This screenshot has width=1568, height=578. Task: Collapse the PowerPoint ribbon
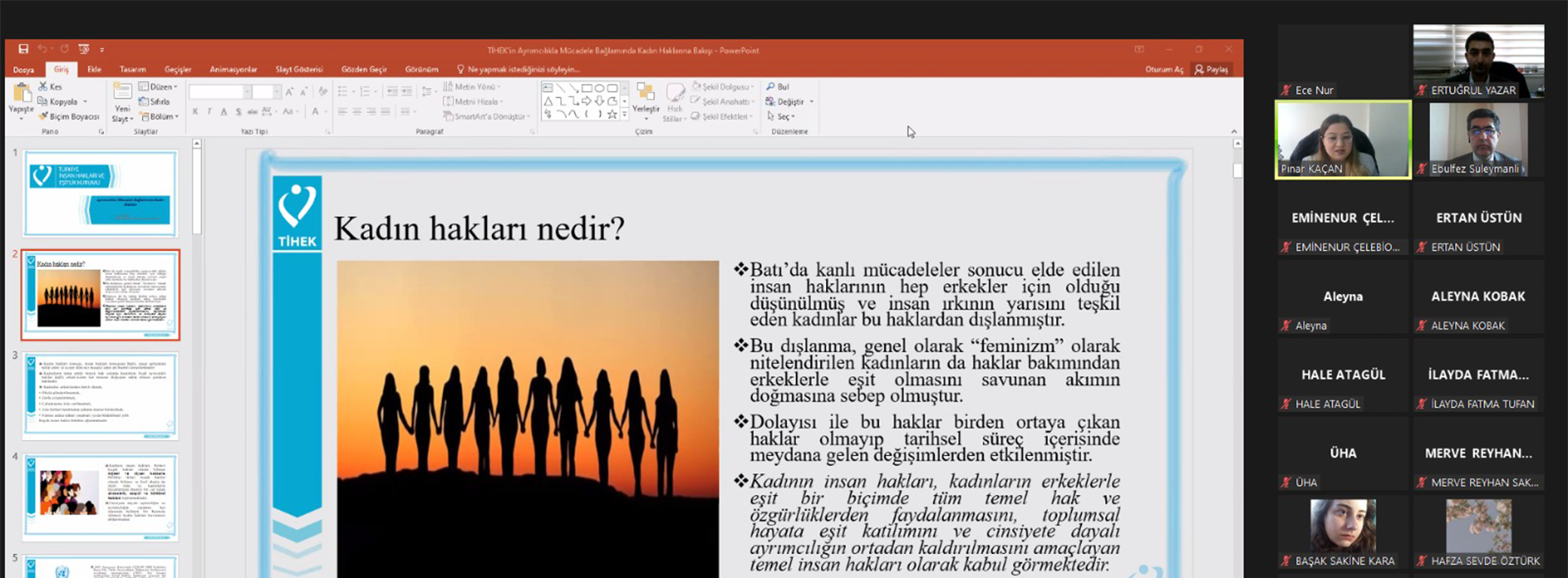[x=1234, y=131]
